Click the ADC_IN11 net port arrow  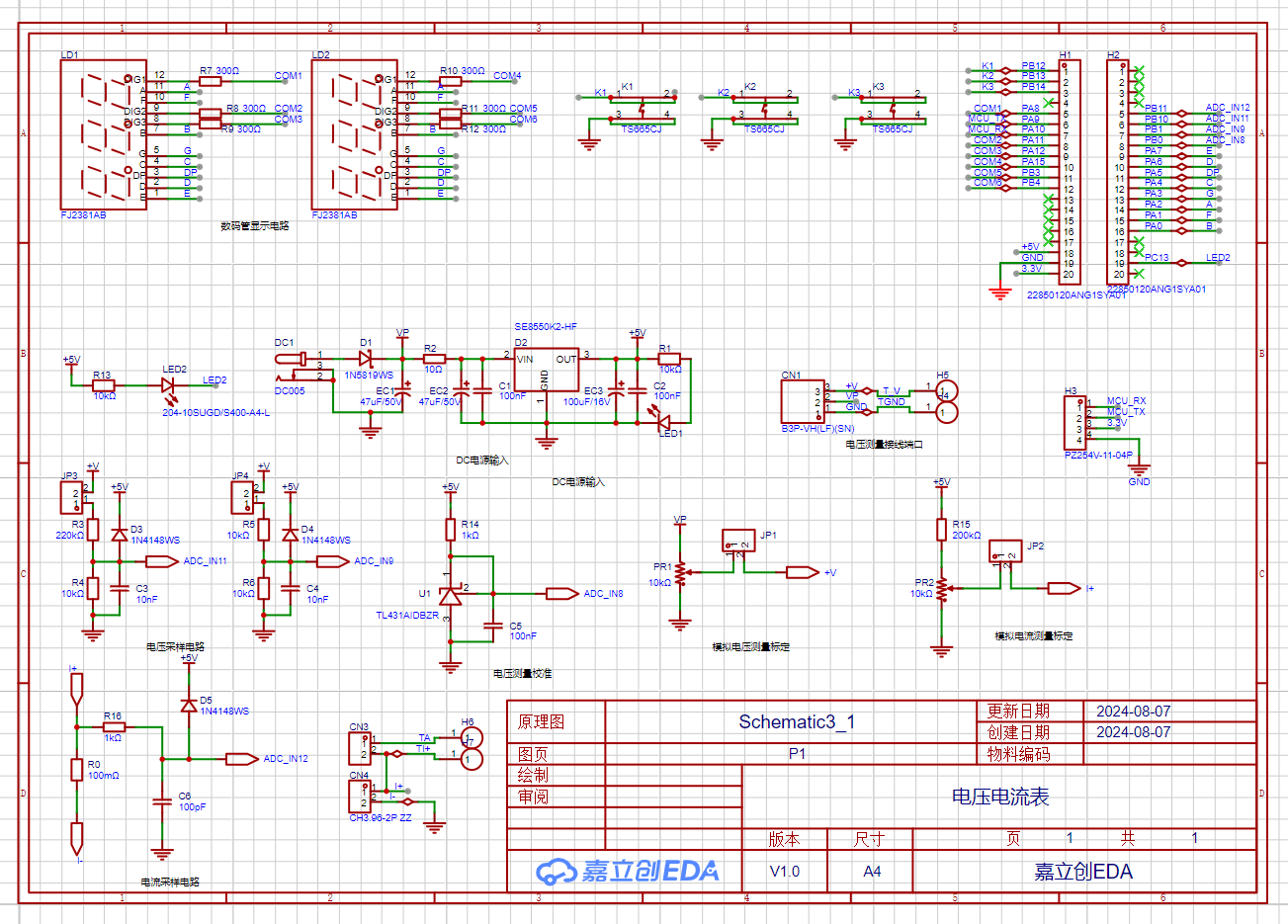click(x=162, y=561)
